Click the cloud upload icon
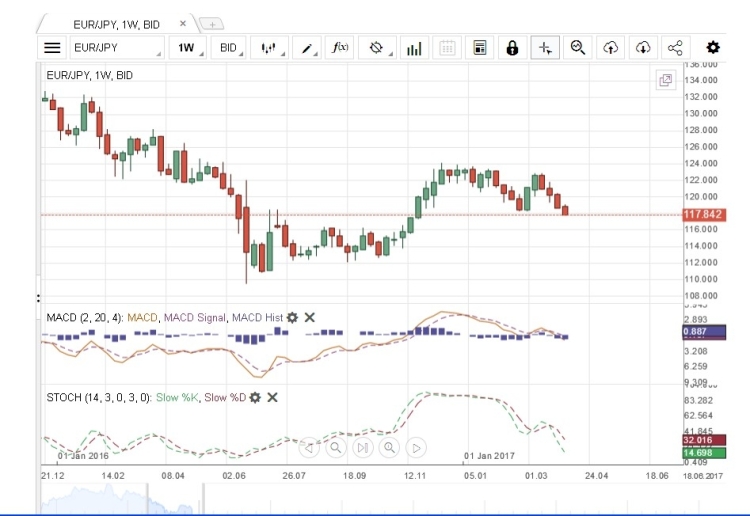 [610, 47]
